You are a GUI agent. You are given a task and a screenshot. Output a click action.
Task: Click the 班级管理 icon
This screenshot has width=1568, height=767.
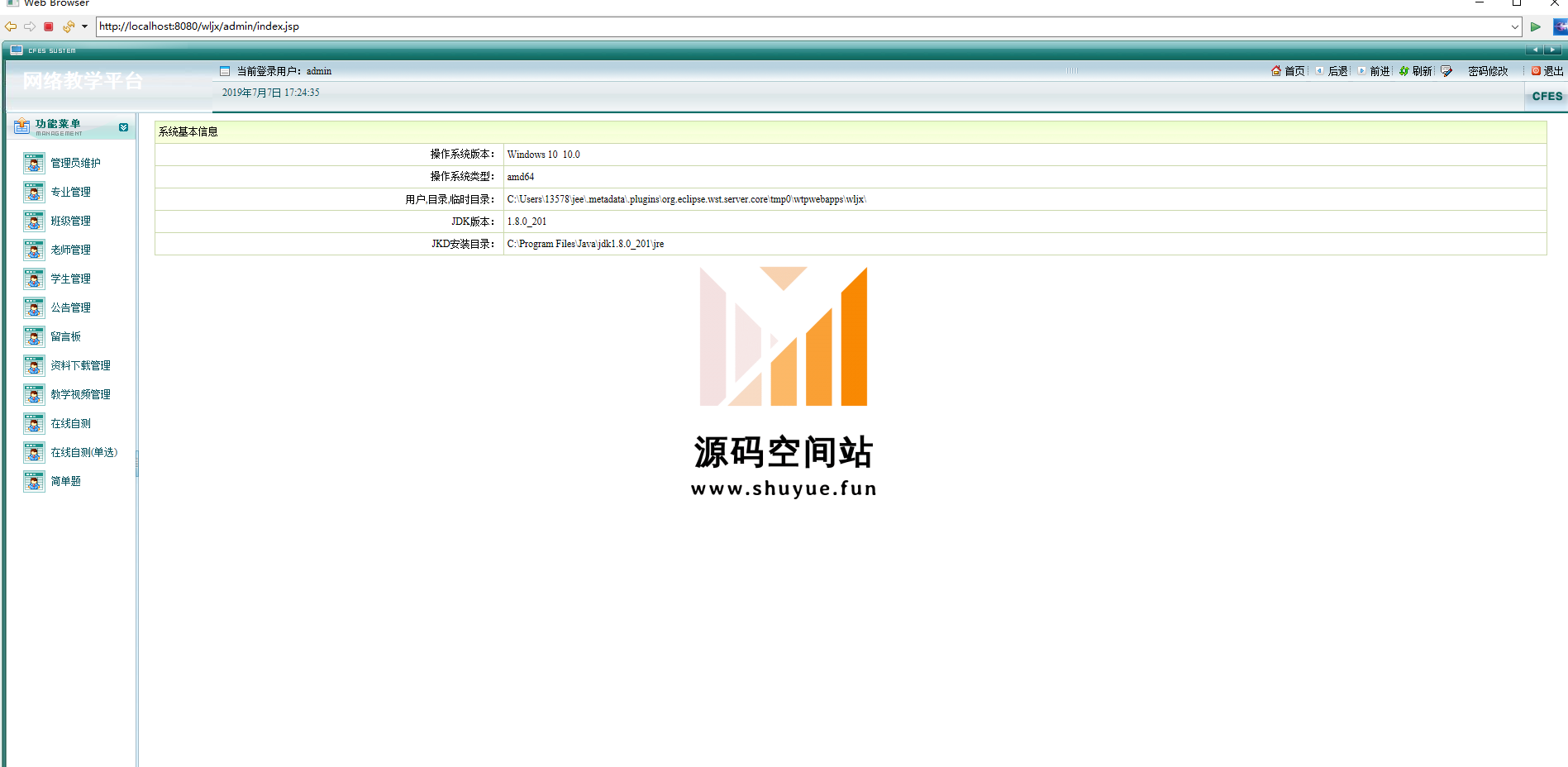point(34,222)
